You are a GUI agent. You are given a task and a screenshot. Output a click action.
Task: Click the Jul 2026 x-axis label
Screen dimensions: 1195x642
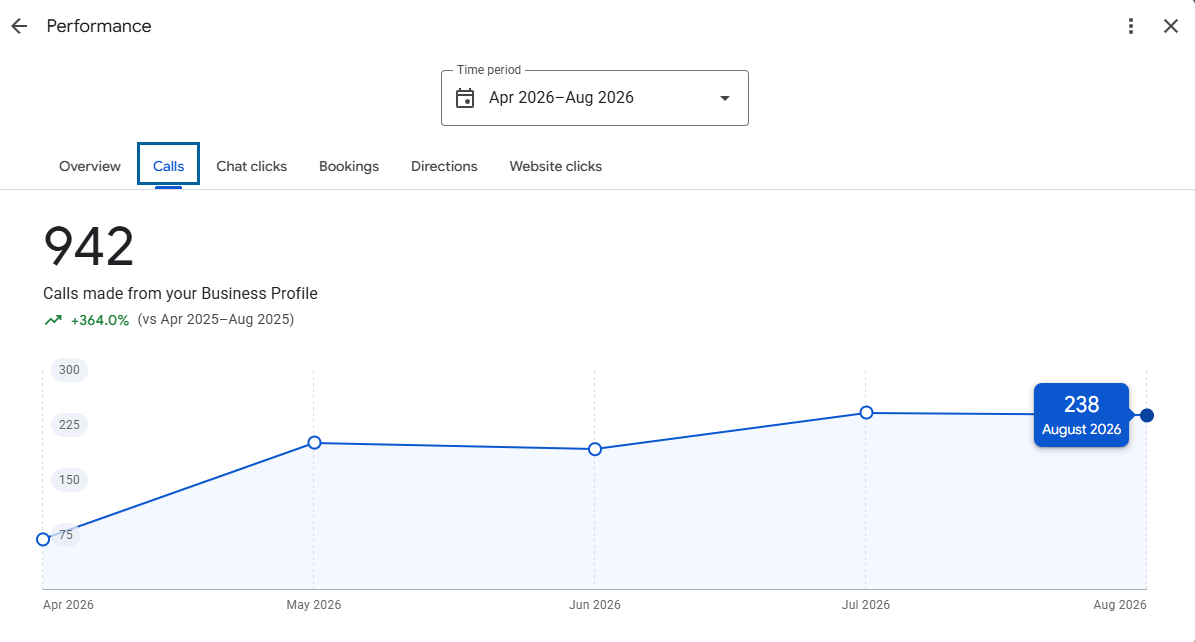click(x=866, y=605)
